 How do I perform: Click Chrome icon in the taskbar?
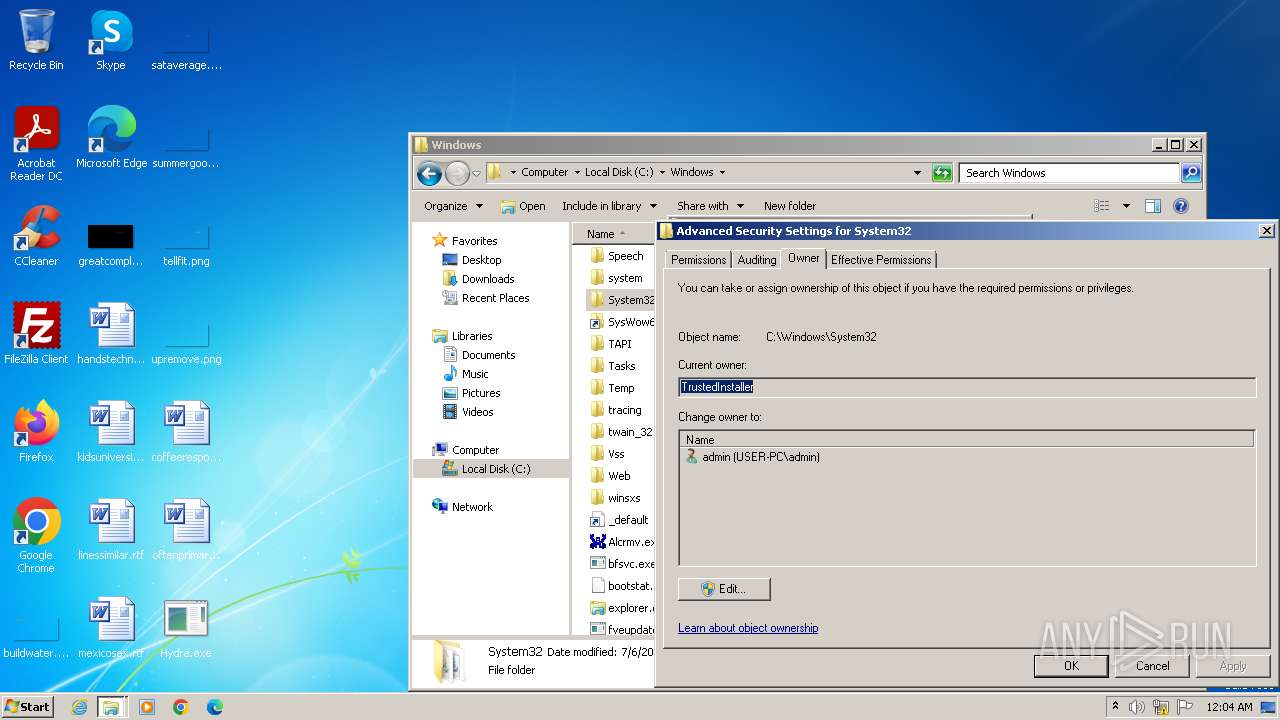pos(181,707)
